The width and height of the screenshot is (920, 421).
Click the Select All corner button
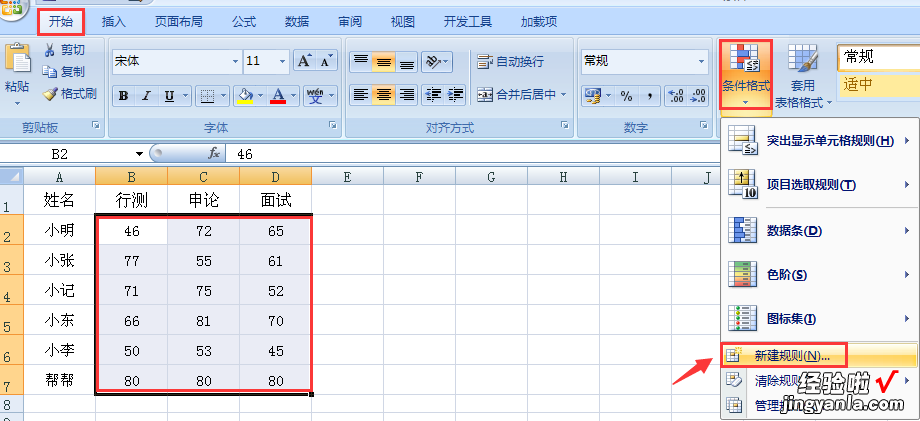pyautogui.click(x=12, y=176)
